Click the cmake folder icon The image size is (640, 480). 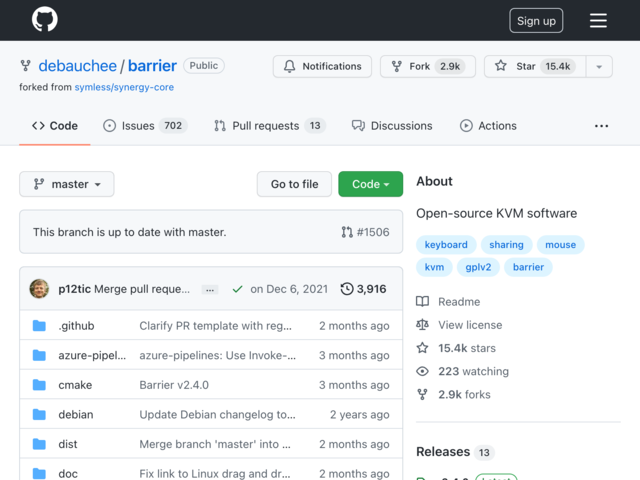pos(39,385)
